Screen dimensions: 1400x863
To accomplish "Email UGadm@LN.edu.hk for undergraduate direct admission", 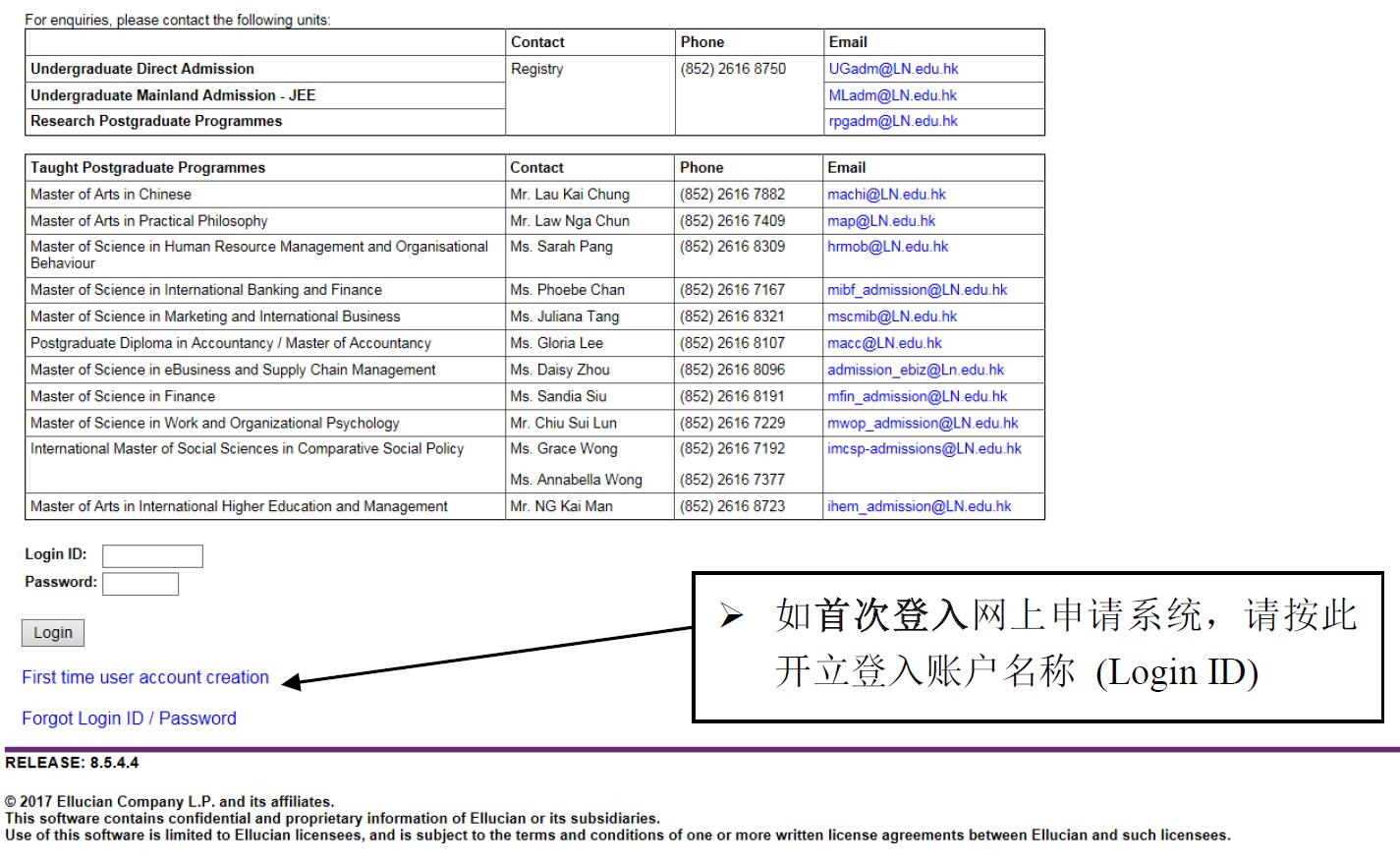I will (893, 69).
